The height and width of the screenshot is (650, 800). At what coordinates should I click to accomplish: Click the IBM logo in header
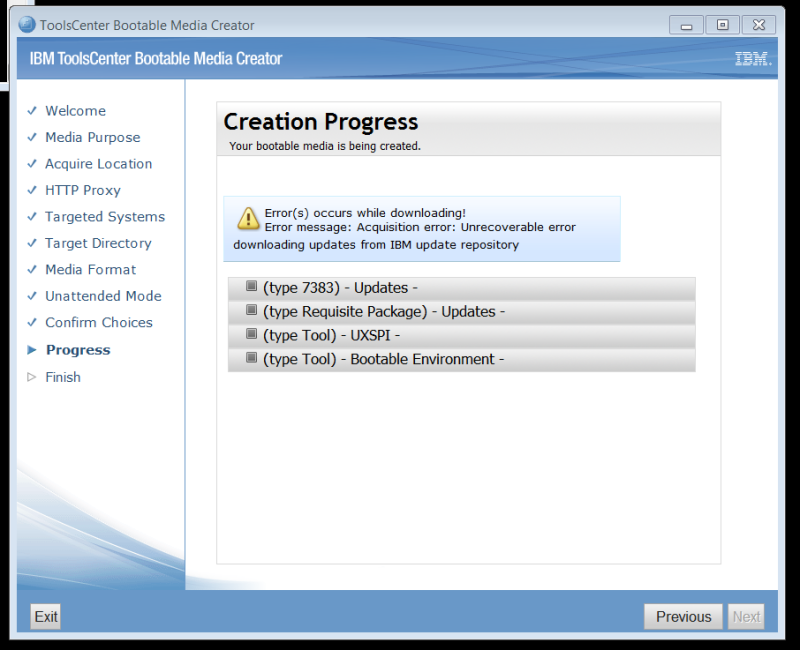pyautogui.click(x=753, y=59)
